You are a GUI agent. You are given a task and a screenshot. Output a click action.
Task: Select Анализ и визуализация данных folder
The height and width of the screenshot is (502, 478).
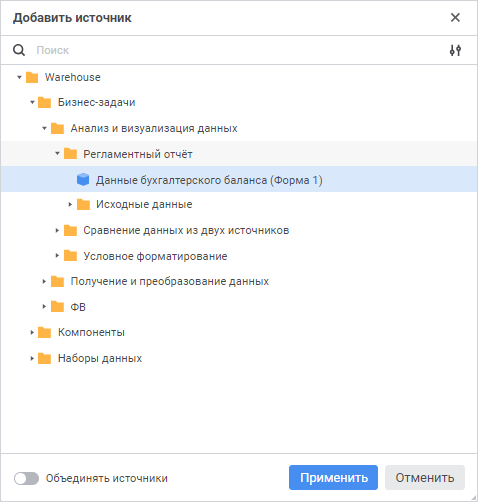click(x=154, y=128)
